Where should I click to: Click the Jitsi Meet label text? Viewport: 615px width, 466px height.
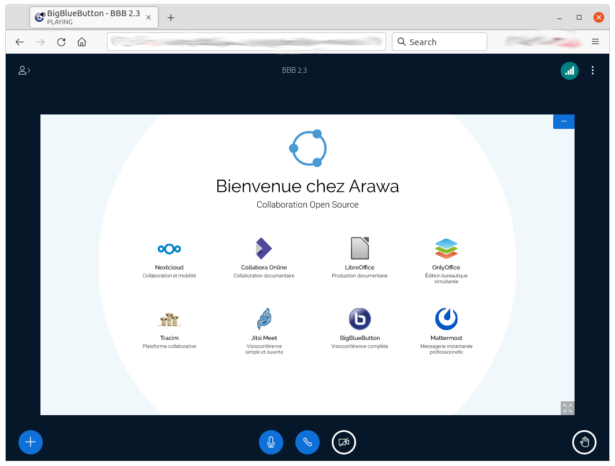tap(264, 338)
